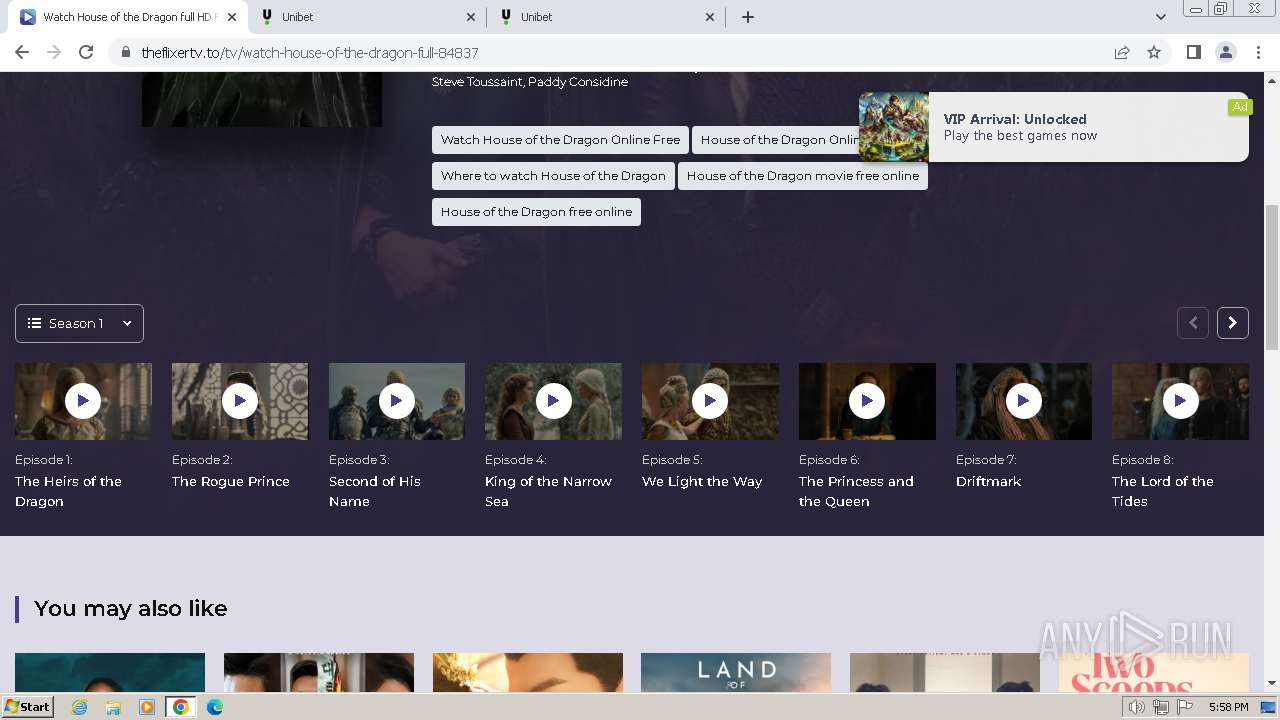1280x720 pixels.
Task: Click the taskbar clock showing 5:58 PM
Action: point(1228,707)
